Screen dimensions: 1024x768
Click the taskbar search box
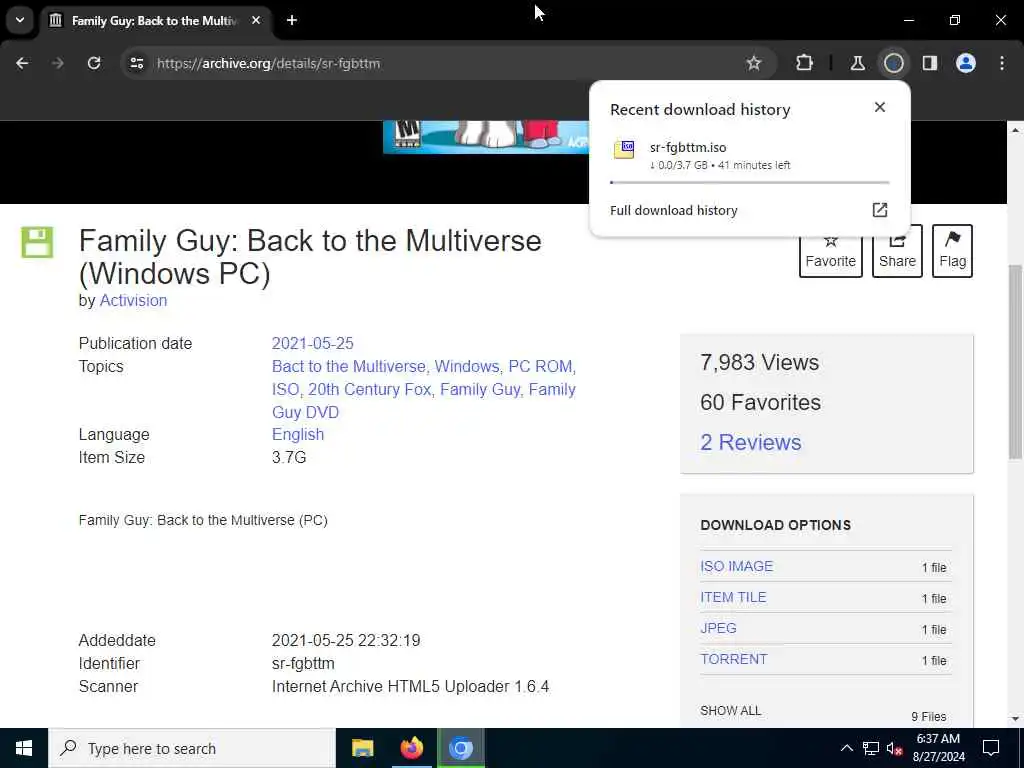pyautogui.click(x=192, y=748)
